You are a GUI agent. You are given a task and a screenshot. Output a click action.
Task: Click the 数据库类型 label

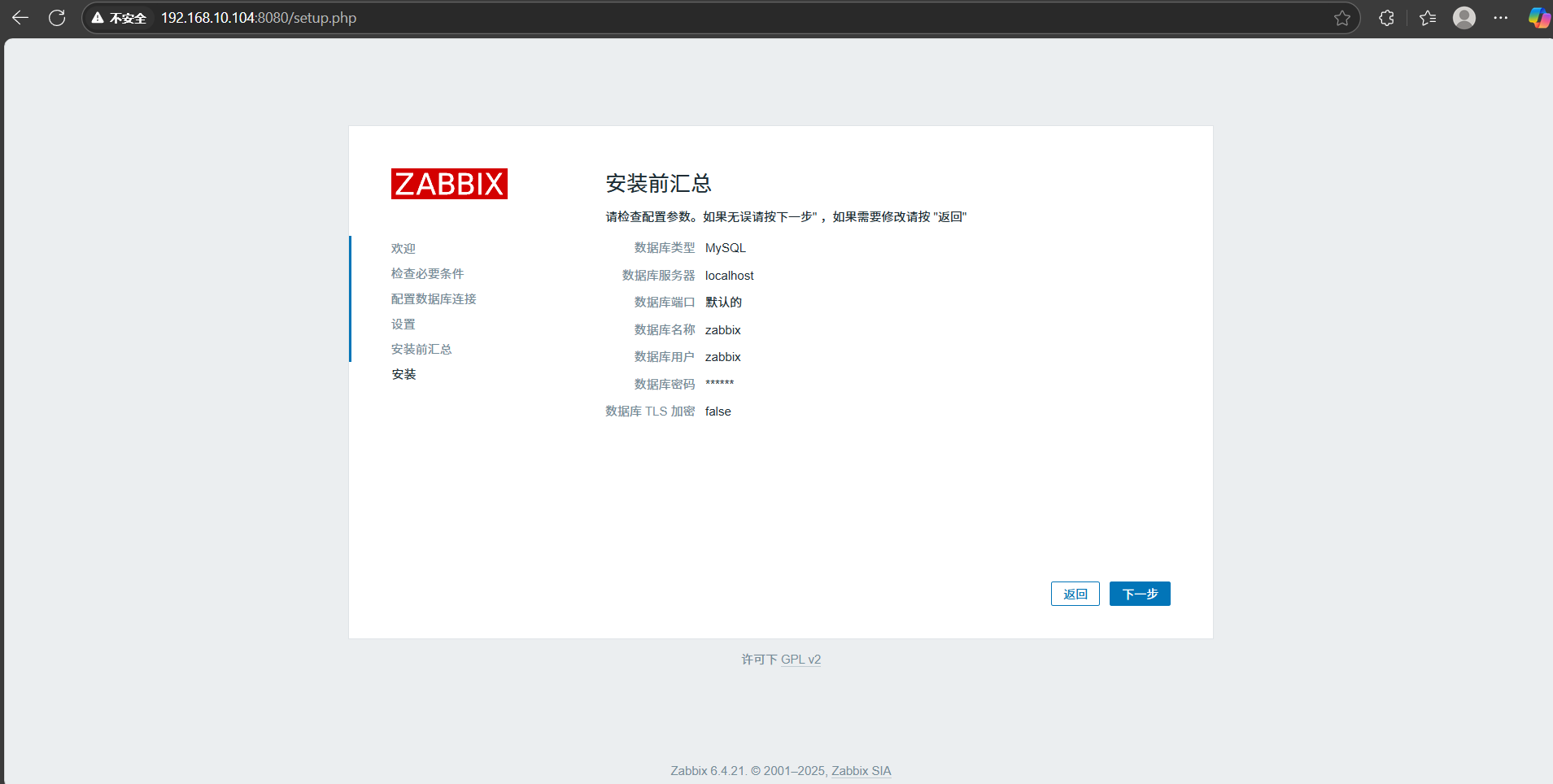(x=665, y=248)
